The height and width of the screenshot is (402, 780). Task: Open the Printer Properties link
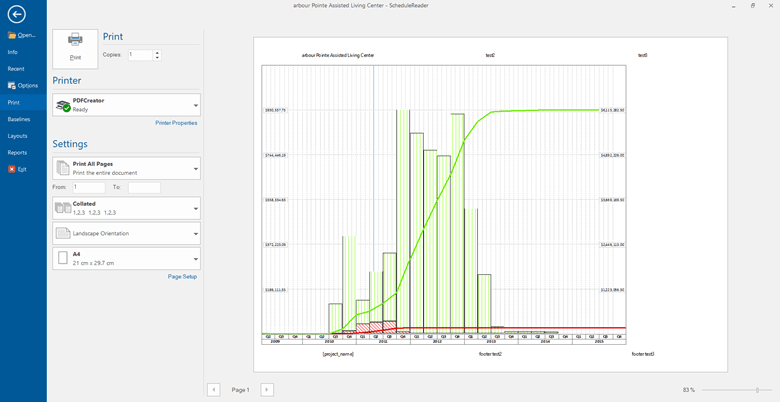point(176,123)
